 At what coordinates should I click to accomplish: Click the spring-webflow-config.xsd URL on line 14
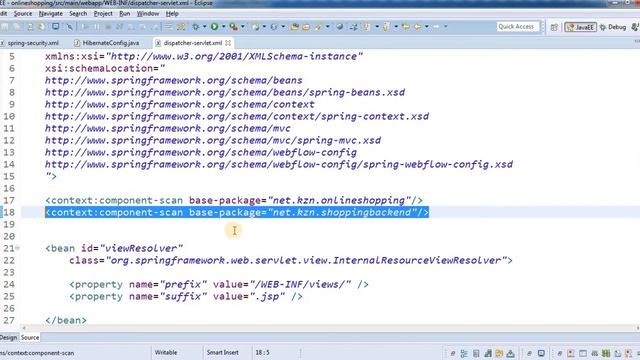[x=279, y=164]
